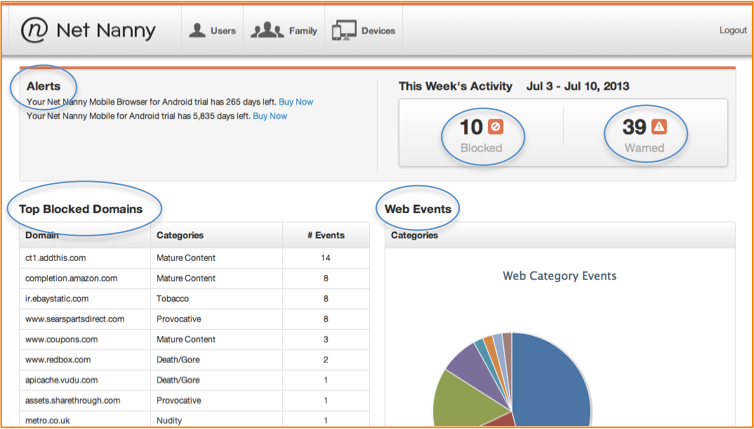
Task: Click the Web Events heading
Action: [x=418, y=209]
